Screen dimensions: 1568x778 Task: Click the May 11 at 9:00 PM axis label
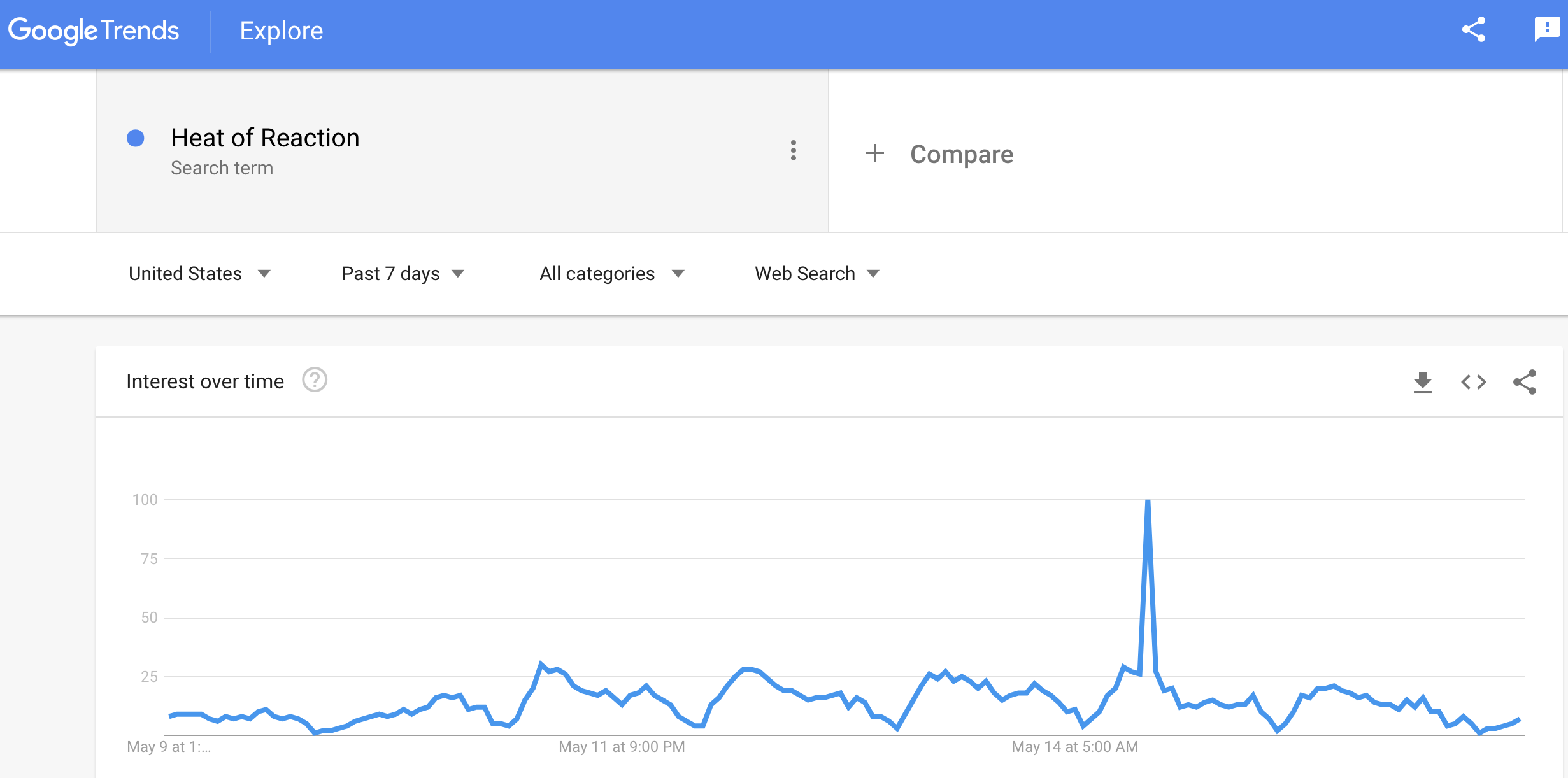coord(622,747)
